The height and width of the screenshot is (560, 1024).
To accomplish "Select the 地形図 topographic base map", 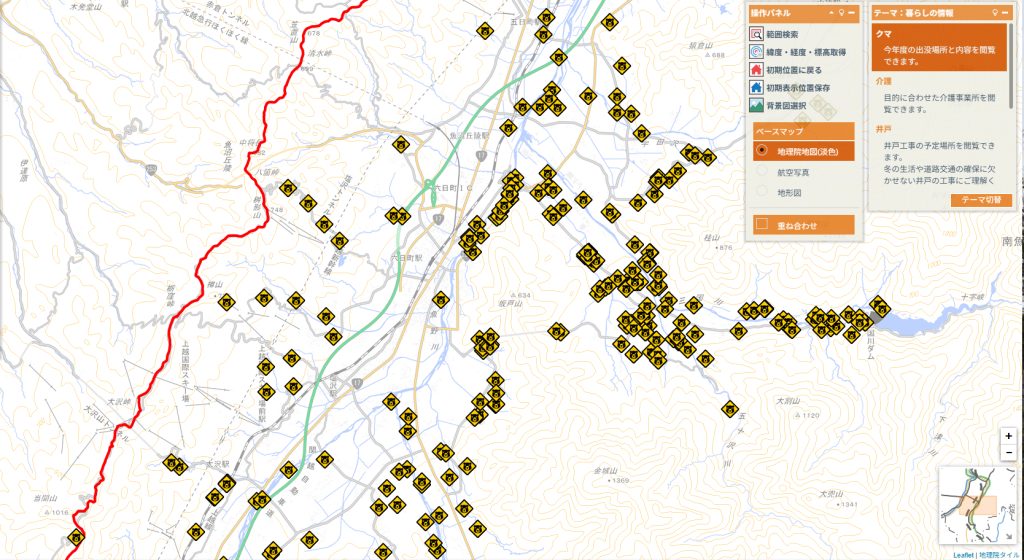I will tap(762, 191).
